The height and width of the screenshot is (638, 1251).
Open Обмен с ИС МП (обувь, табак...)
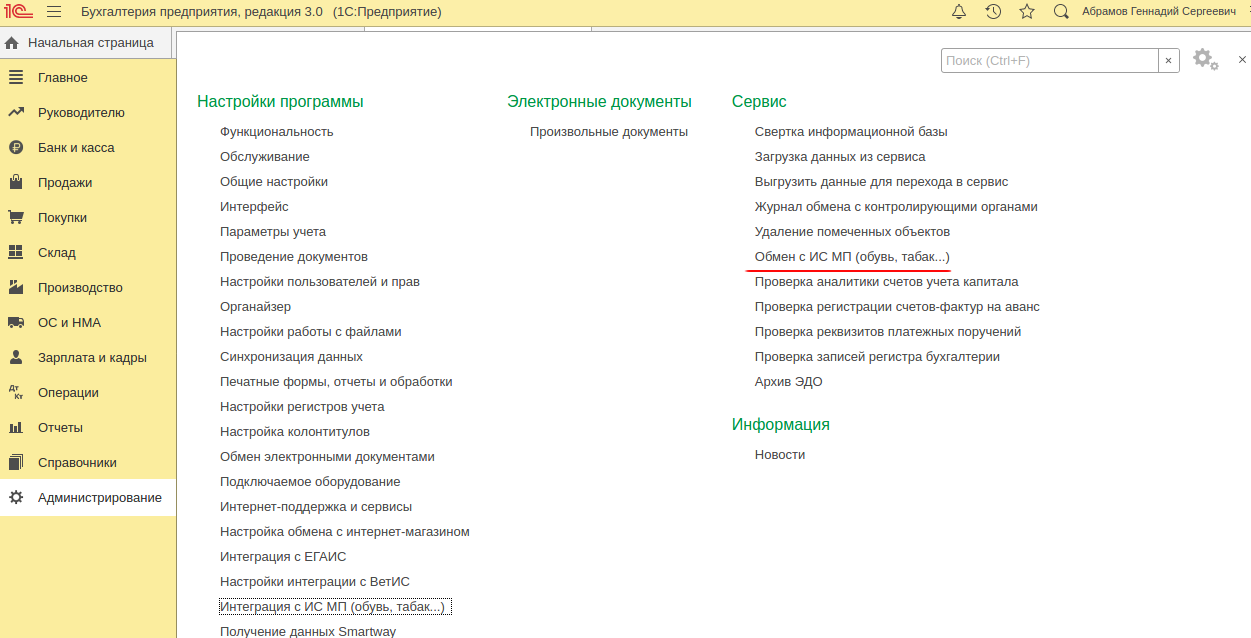(x=852, y=256)
